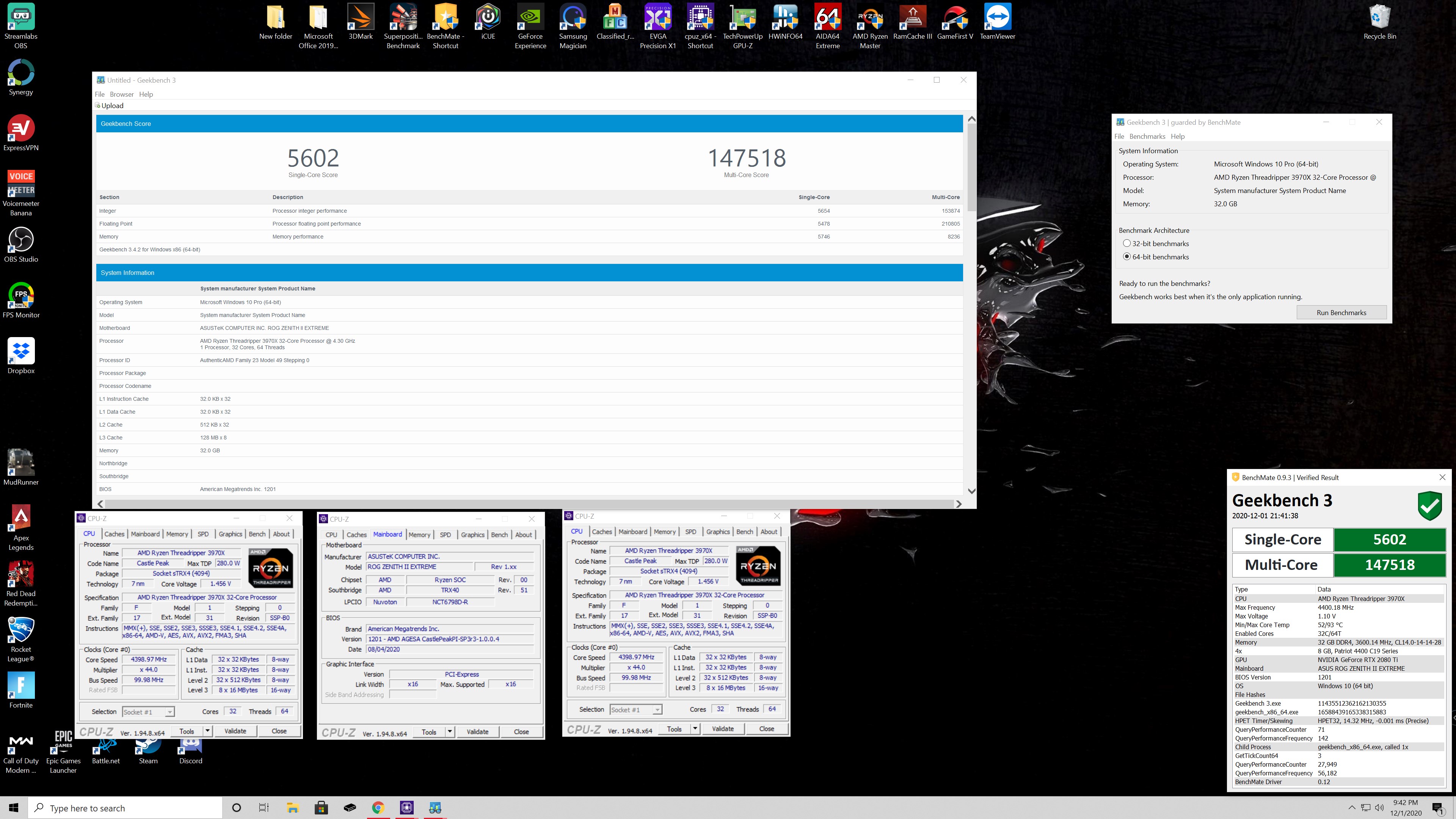Screen dimensions: 1456x819
Task: Launch the Synergy desktop icon
Action: [x=21, y=77]
